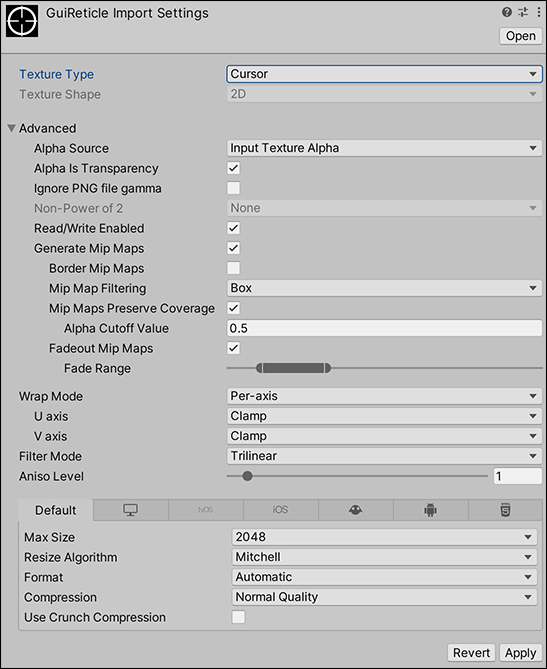The image size is (547, 669).
Task: Open the V axis dropdown
Action: pyautogui.click(x=384, y=436)
